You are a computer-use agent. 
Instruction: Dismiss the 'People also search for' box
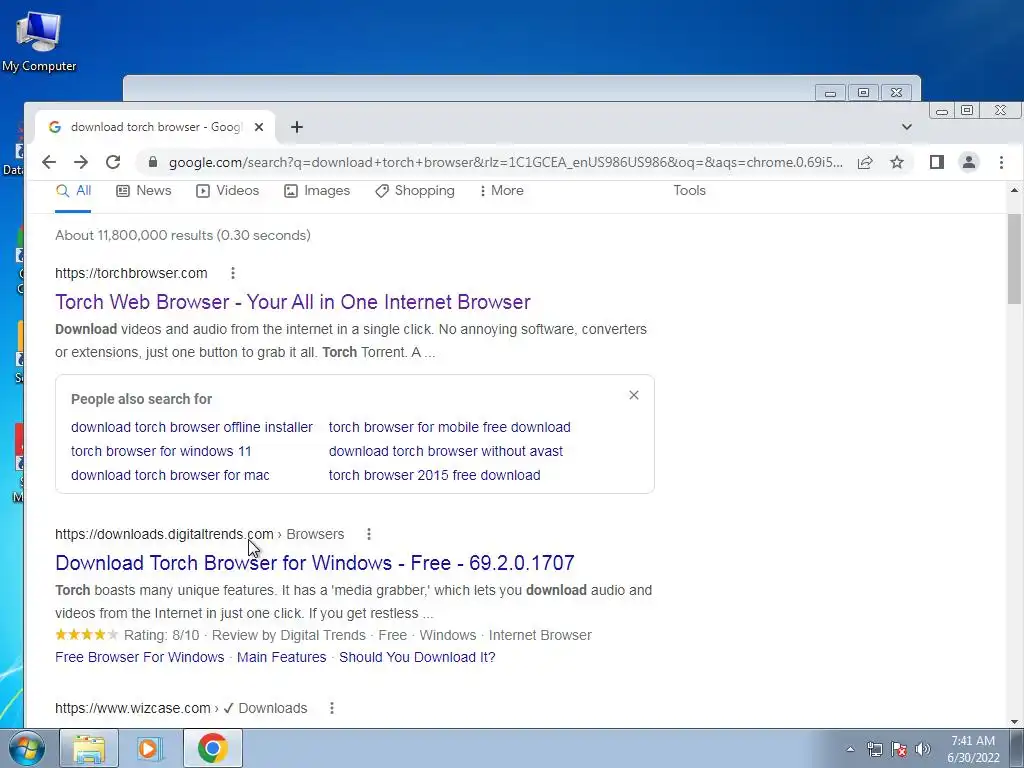click(x=633, y=395)
